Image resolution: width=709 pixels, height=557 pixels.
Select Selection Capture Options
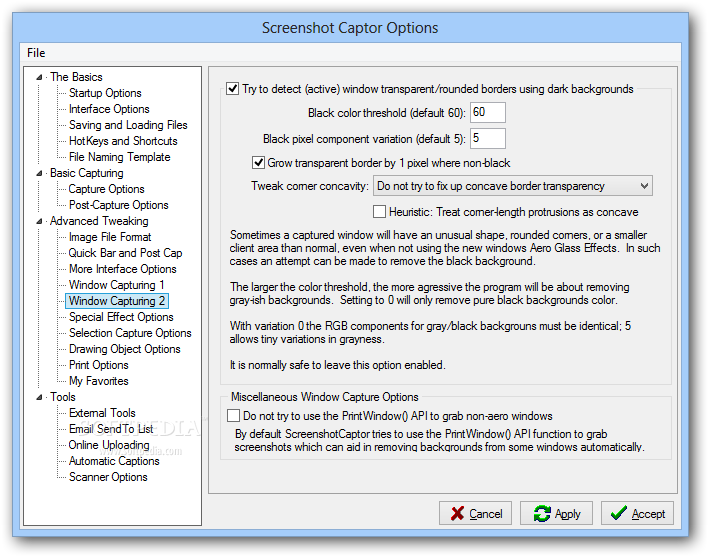coord(130,333)
